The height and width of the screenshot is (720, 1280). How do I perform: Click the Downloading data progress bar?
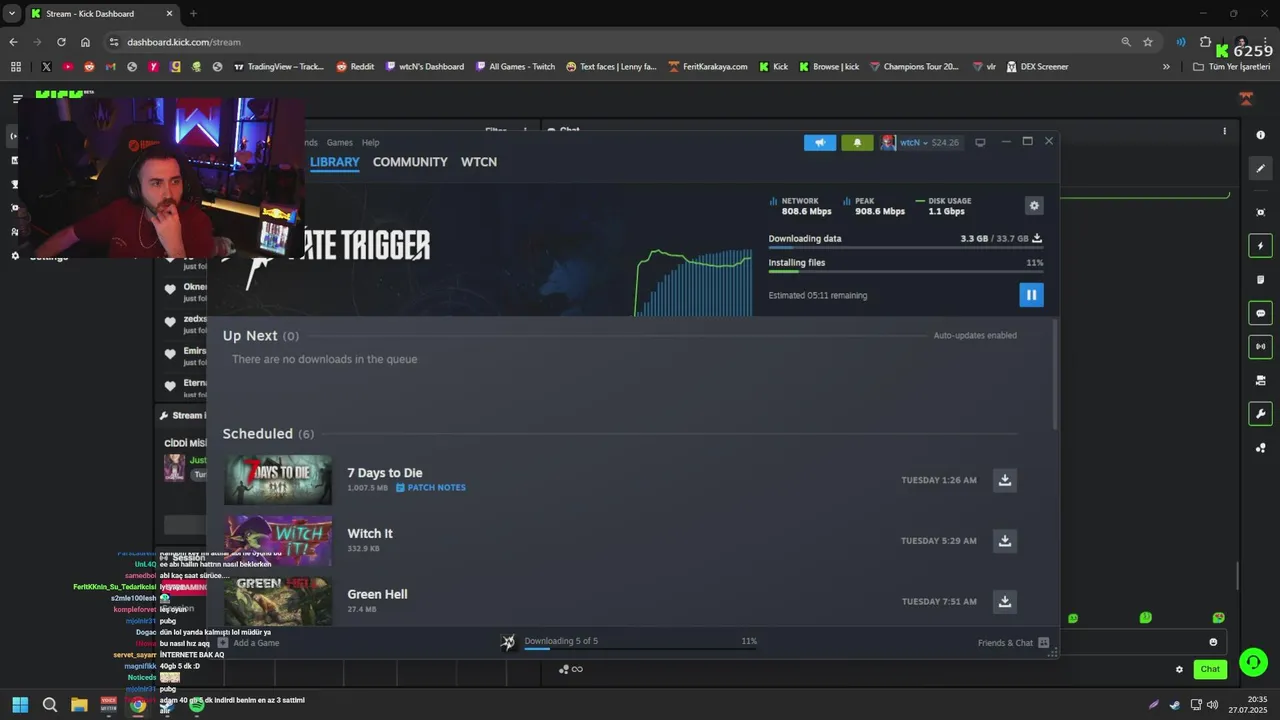[906, 247]
